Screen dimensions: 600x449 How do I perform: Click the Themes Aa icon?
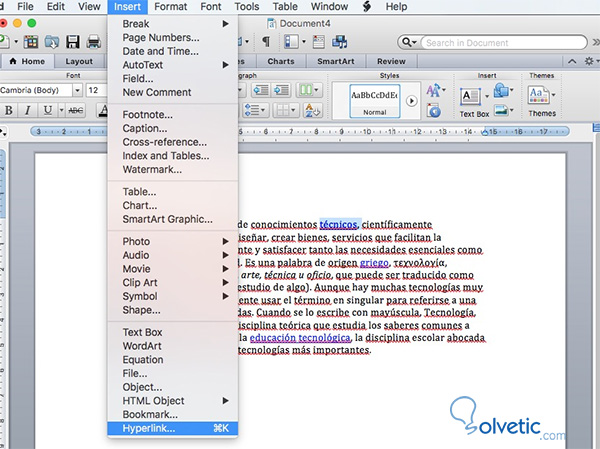coord(538,95)
